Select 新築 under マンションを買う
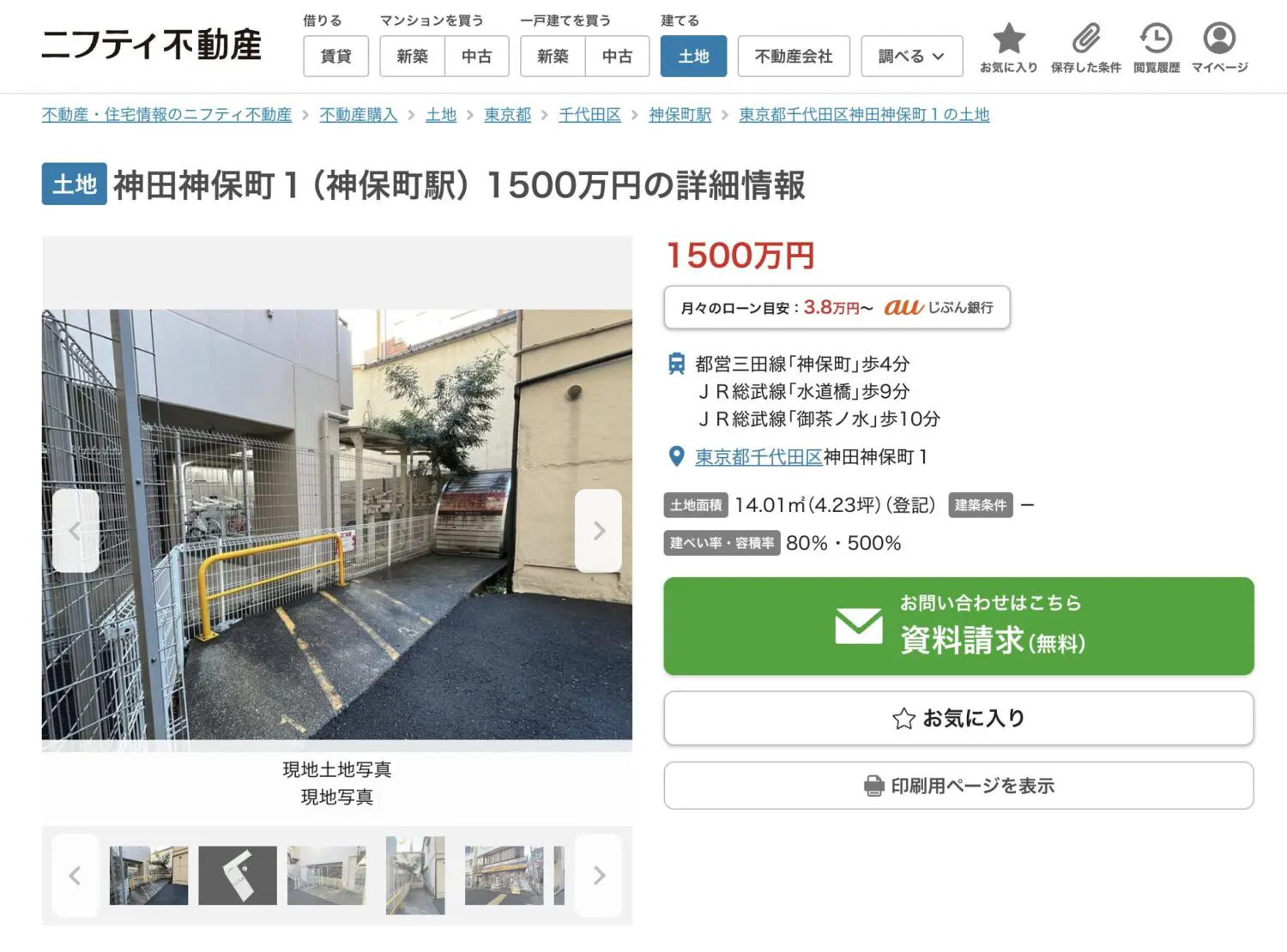 pos(412,57)
